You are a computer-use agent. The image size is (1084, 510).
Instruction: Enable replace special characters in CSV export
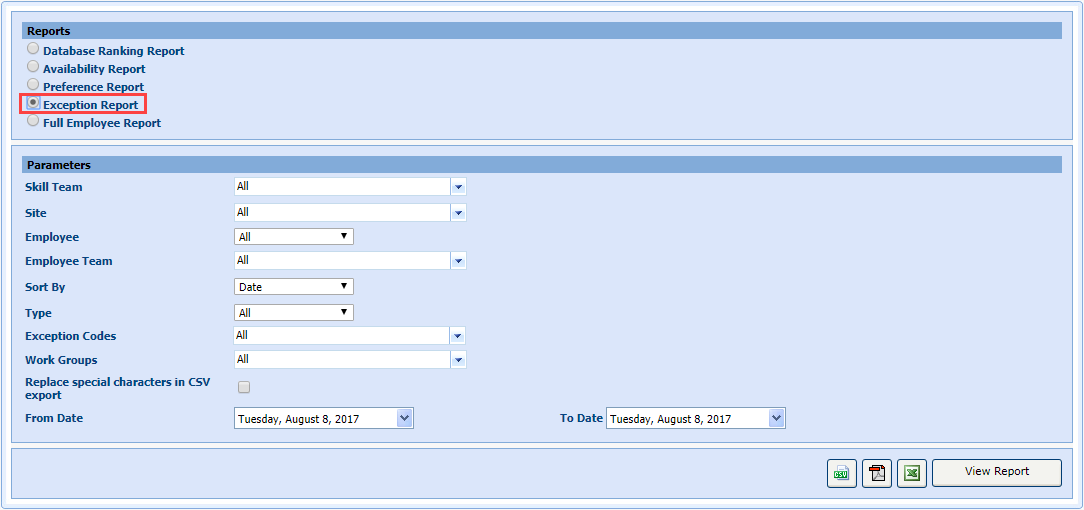244,387
